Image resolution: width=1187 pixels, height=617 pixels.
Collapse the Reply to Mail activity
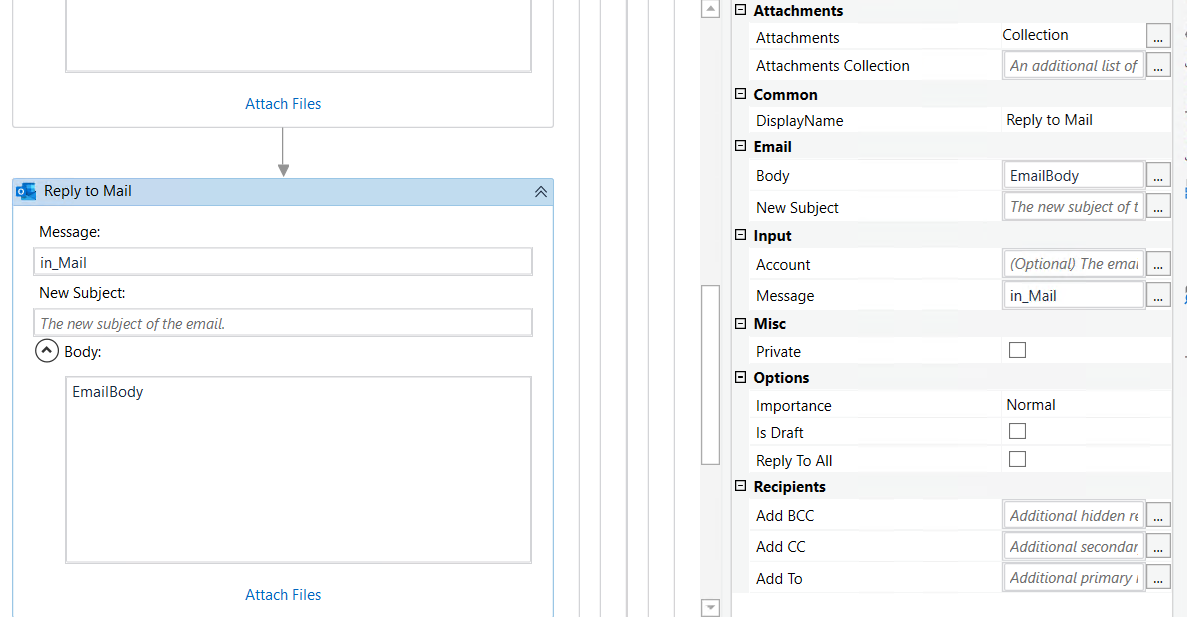pos(541,192)
